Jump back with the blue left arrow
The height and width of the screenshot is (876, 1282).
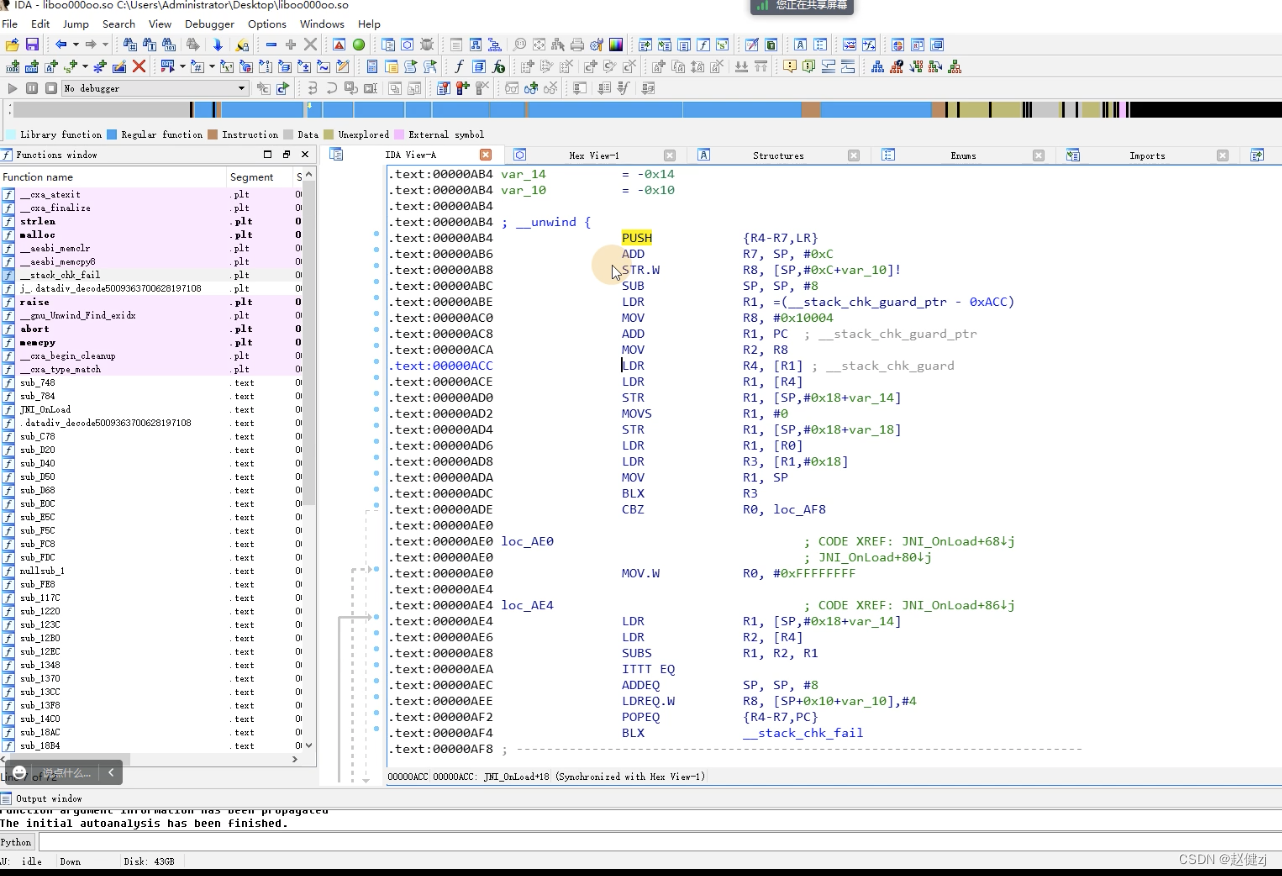pos(61,45)
